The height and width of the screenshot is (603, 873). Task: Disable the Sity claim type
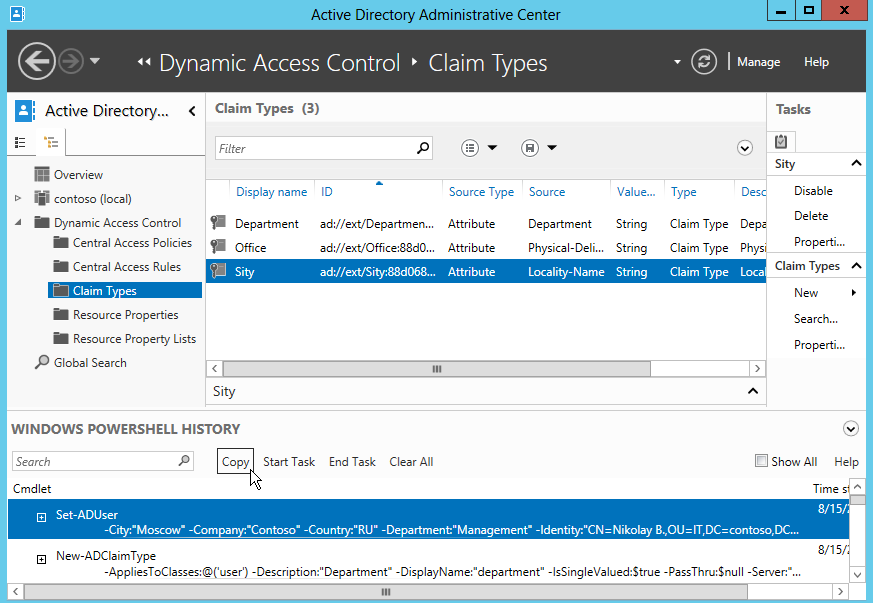pos(813,191)
